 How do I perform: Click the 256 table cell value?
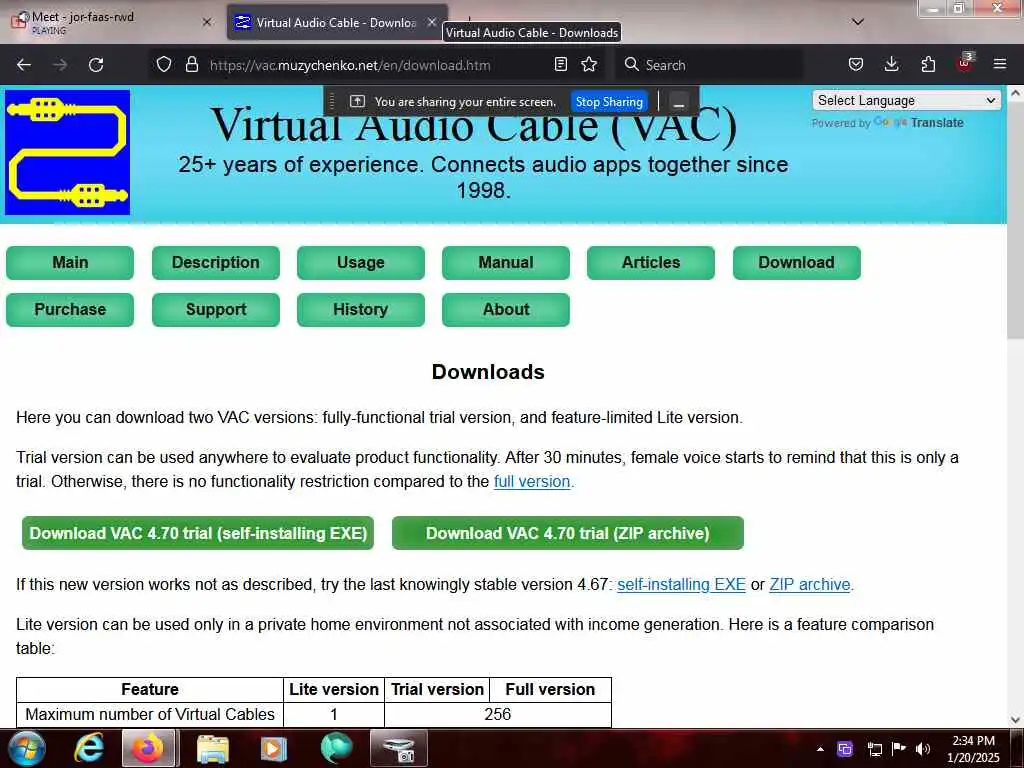[x=498, y=714]
